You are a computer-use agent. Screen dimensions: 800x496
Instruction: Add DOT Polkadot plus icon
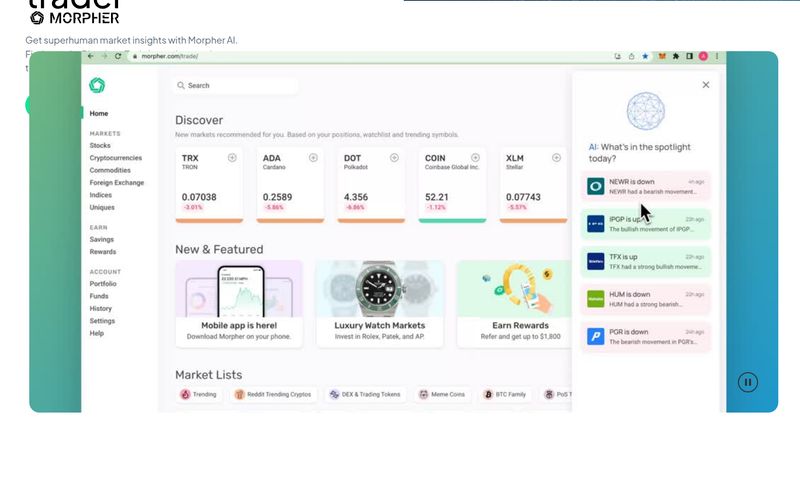coord(394,158)
